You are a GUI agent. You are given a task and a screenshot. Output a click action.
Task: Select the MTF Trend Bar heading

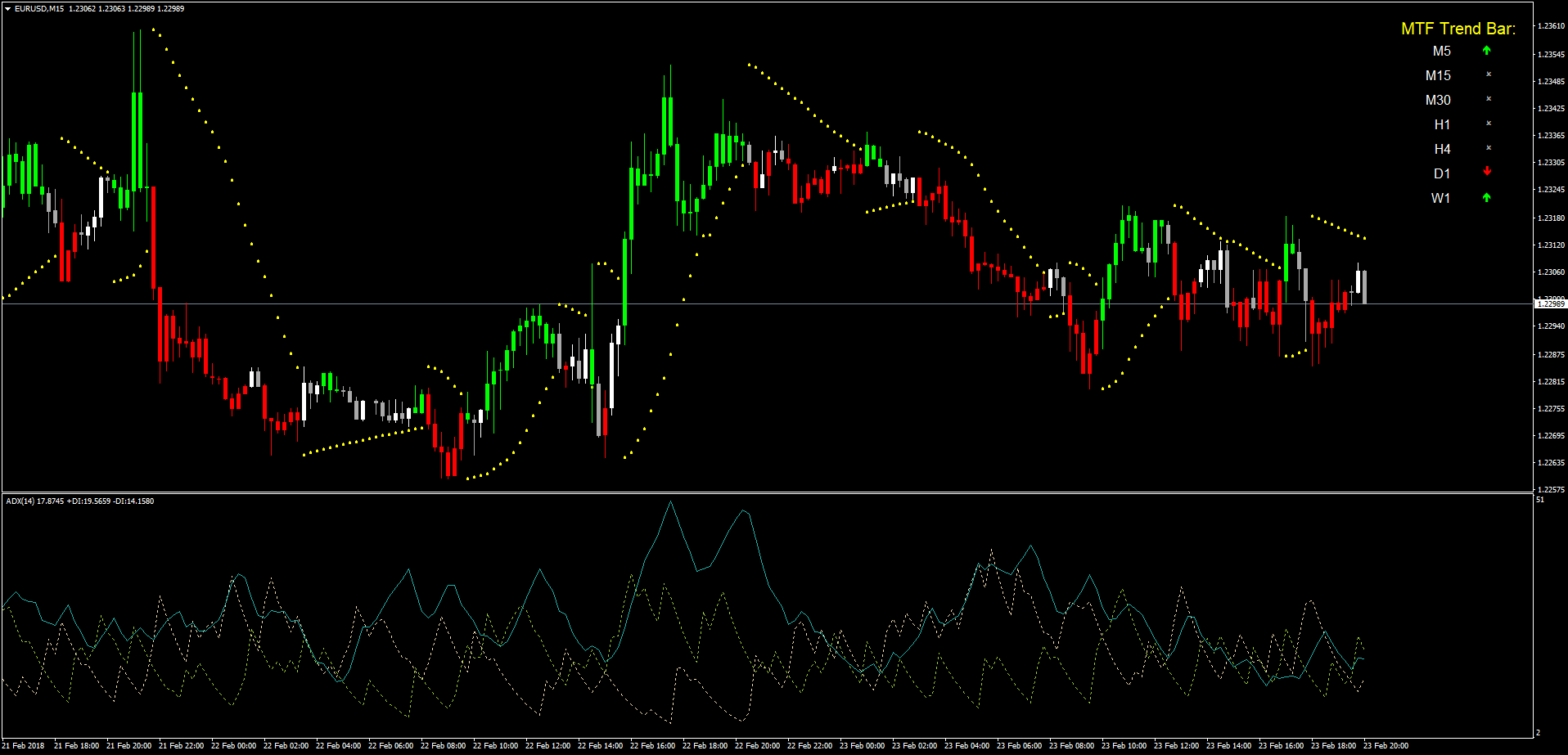click(1458, 29)
